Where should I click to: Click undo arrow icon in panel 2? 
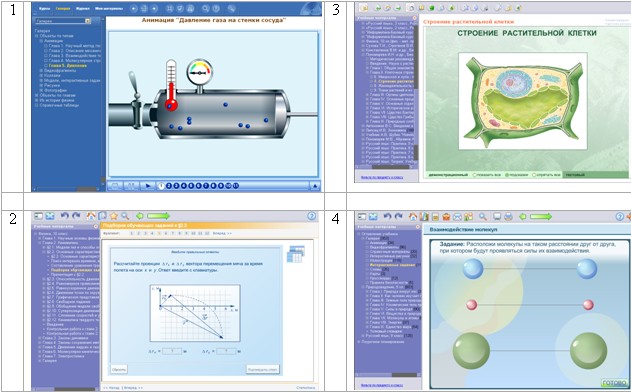click(64, 216)
